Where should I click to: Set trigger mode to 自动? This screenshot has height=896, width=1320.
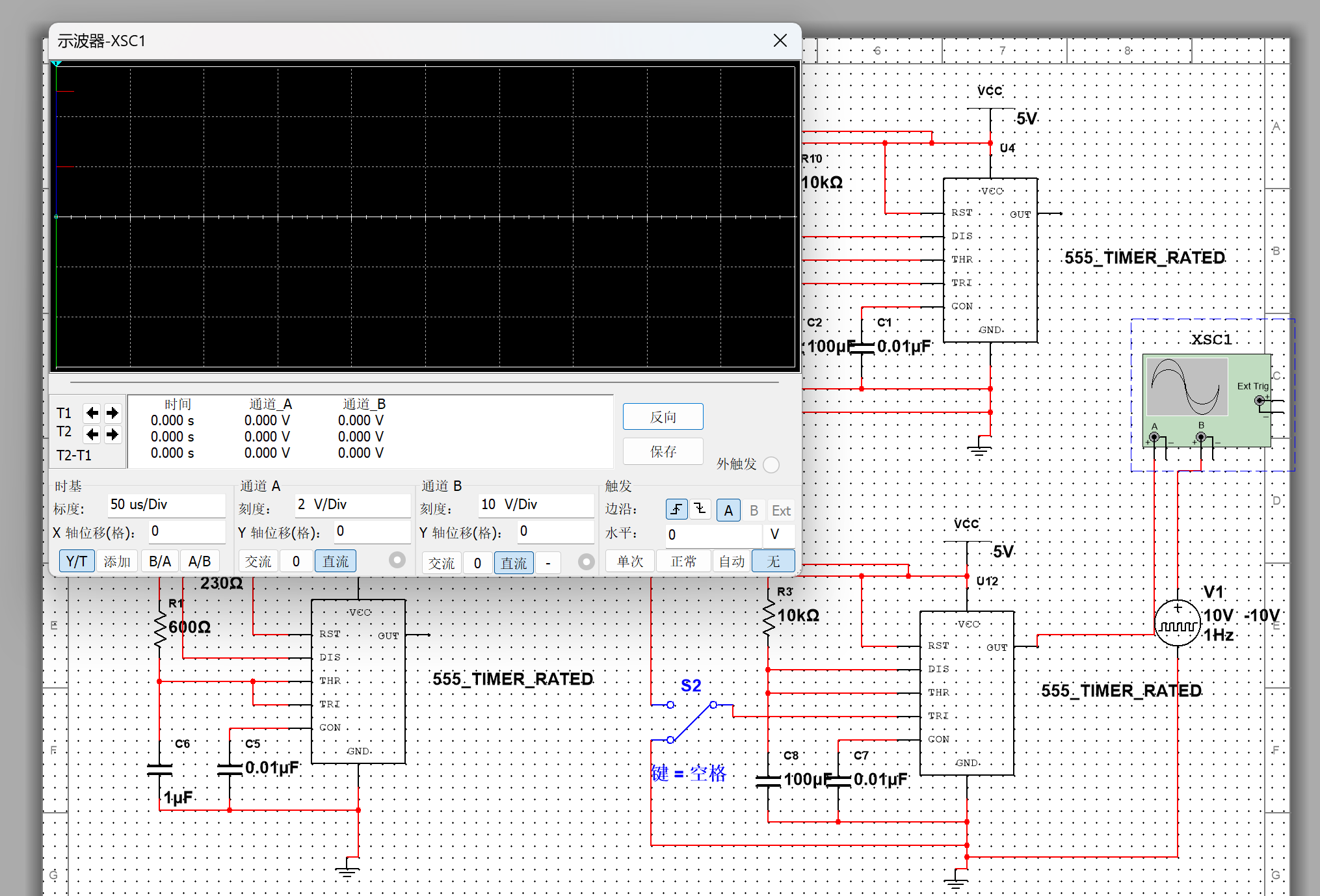732,561
